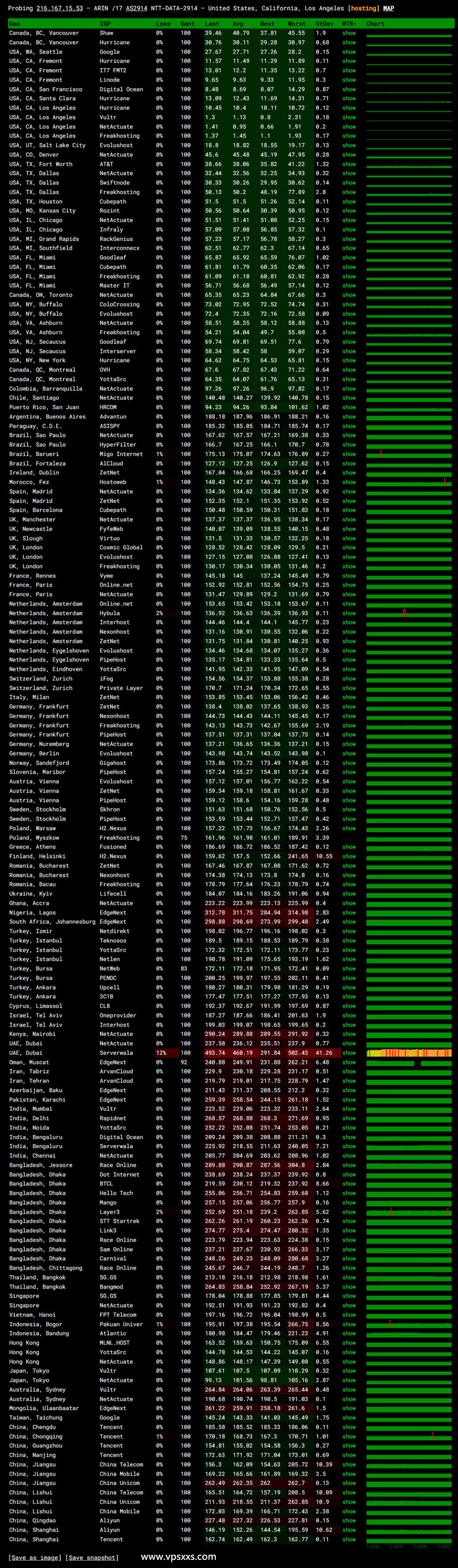458x1568 pixels.
Task: Show MTR for Qingdao Aliyun row
Action: pyautogui.click(x=349, y=1521)
